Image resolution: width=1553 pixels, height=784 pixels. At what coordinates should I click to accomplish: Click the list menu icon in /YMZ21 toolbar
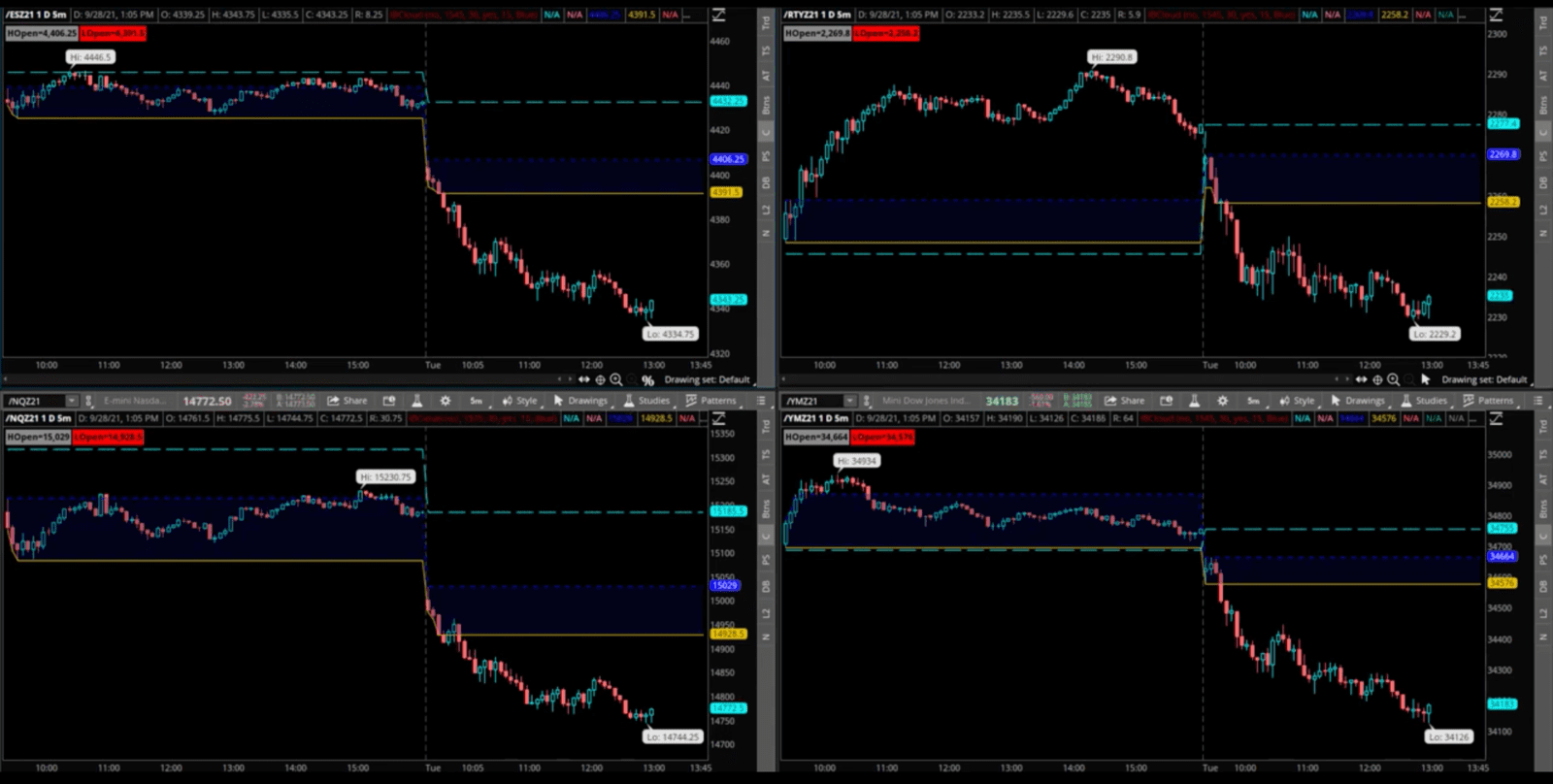tap(1538, 401)
